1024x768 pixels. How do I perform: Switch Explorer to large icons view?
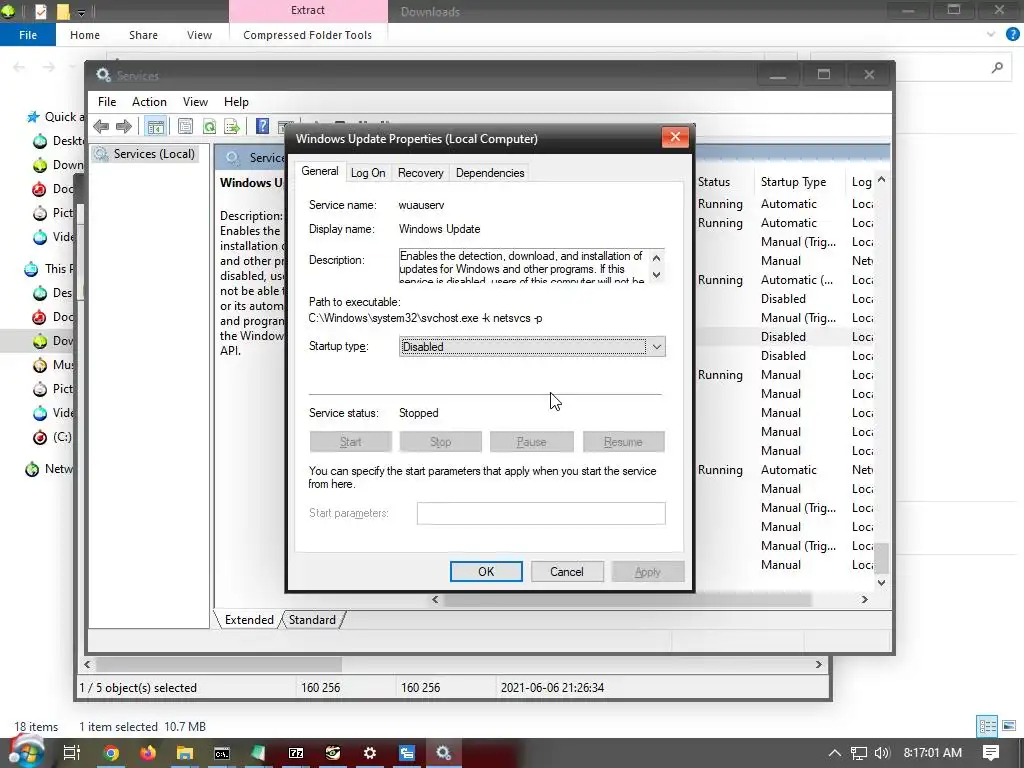1009,726
